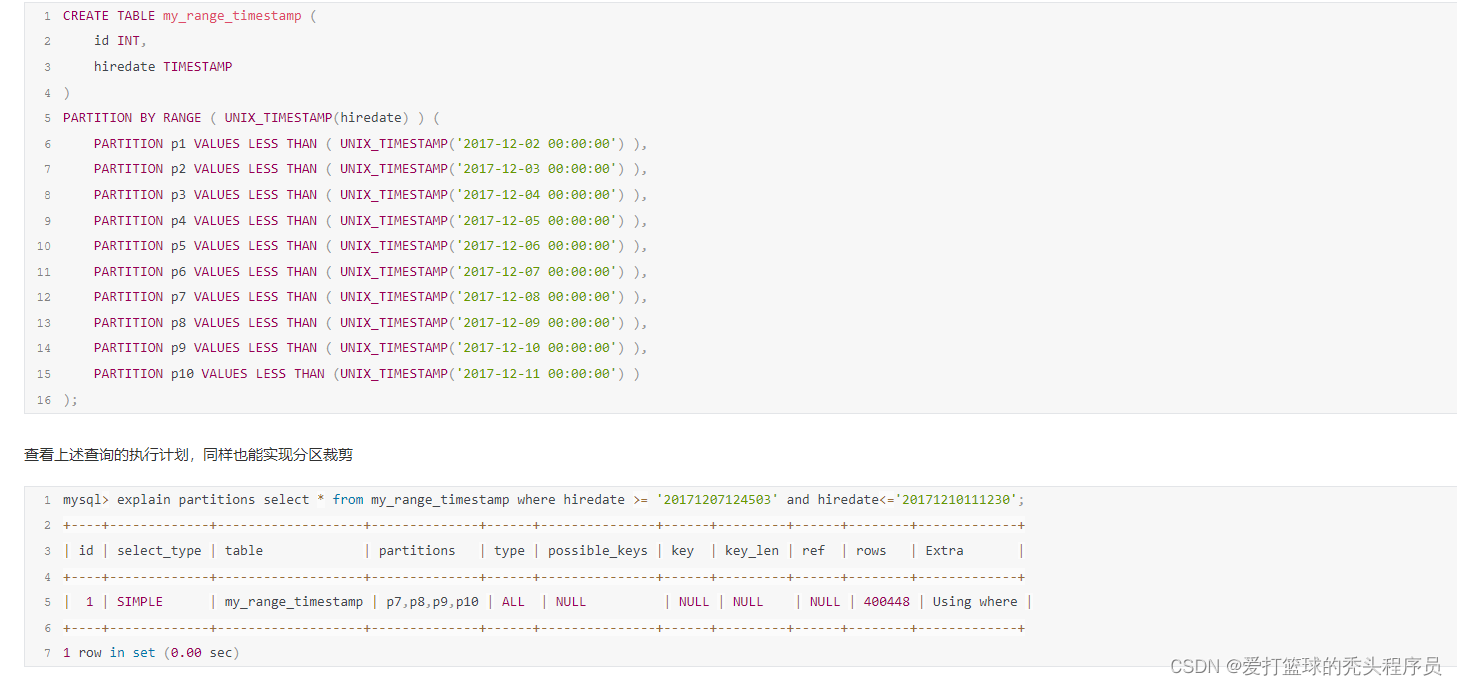Click the explain partitions query line
The height and width of the screenshot is (685, 1457).
tap(400, 499)
